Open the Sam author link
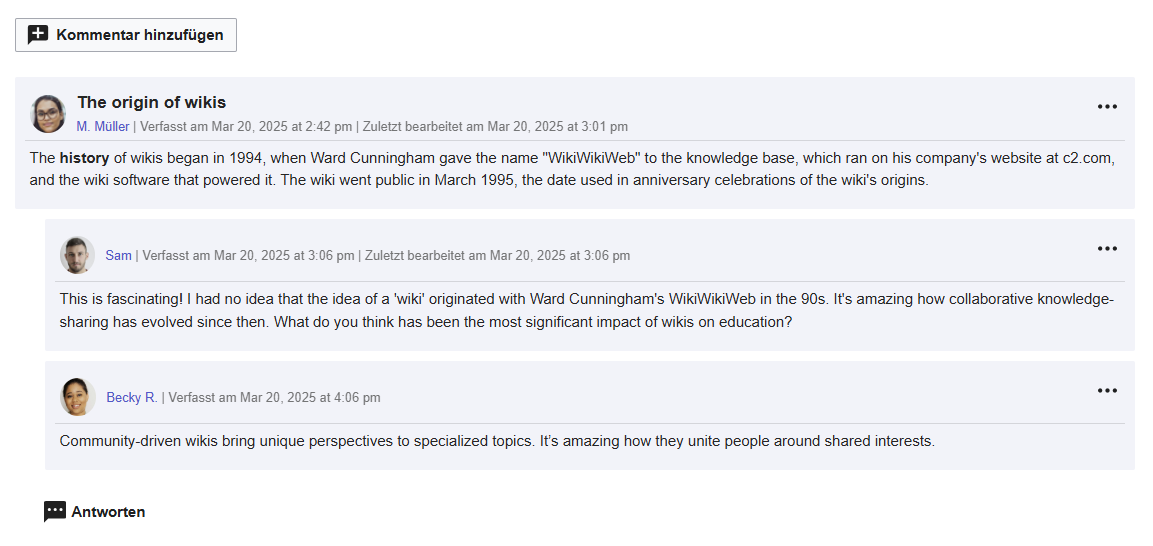Viewport: 1153px width, 546px height. [118, 256]
